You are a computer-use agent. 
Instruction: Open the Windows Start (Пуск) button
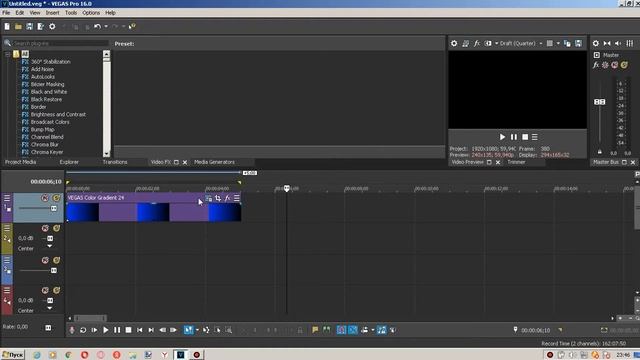click(13, 355)
